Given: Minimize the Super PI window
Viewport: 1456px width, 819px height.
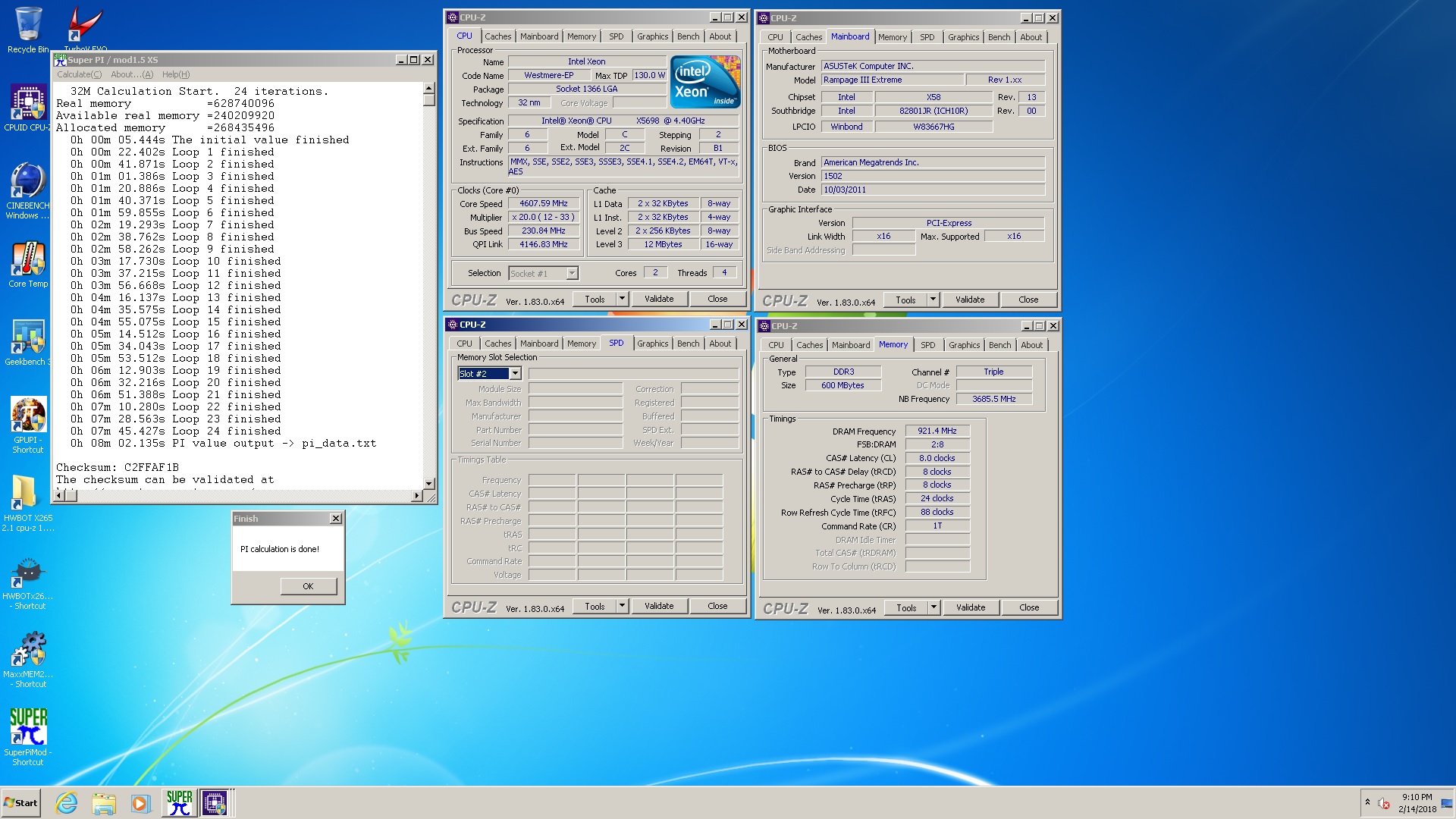Looking at the screenshot, I should tap(401, 60).
